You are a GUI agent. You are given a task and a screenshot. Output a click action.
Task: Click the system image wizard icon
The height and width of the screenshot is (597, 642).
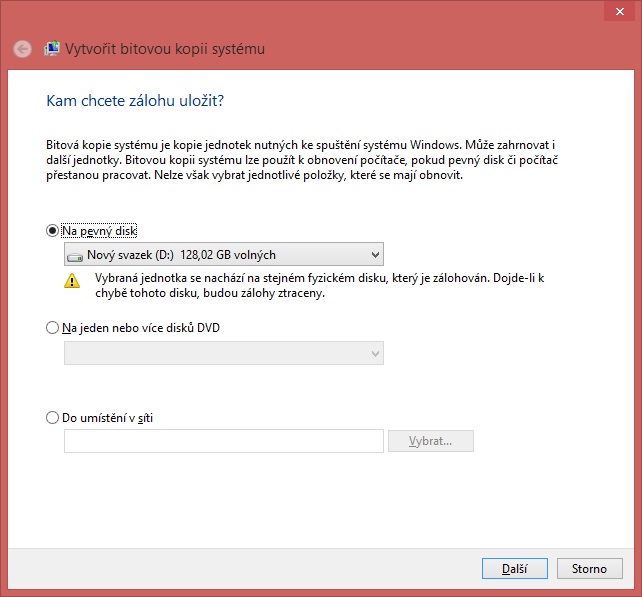point(52,48)
